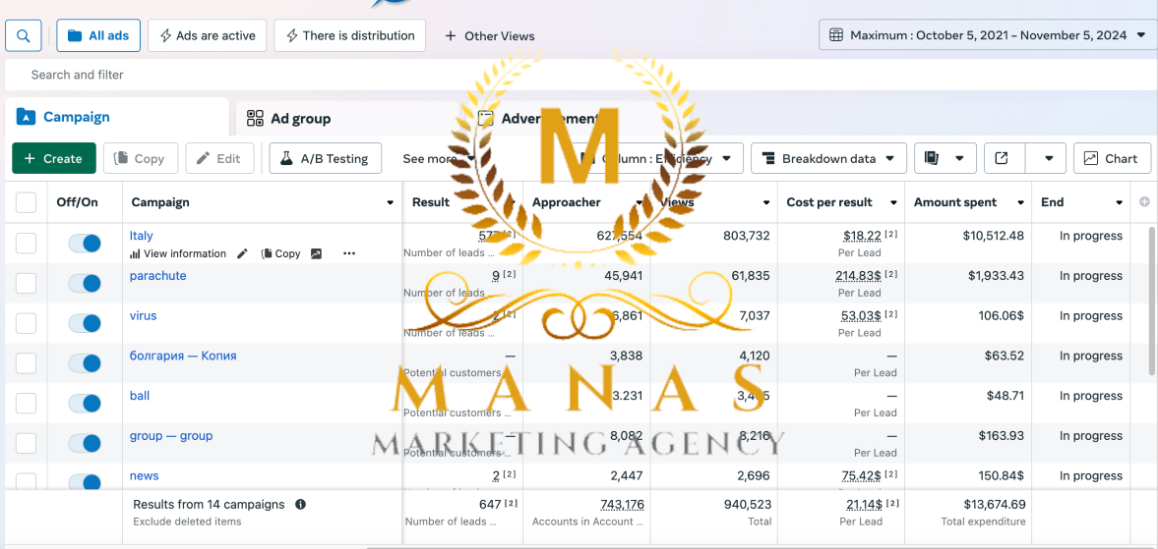Click the green Create button
This screenshot has height=549, width=1158.
[x=54, y=158]
